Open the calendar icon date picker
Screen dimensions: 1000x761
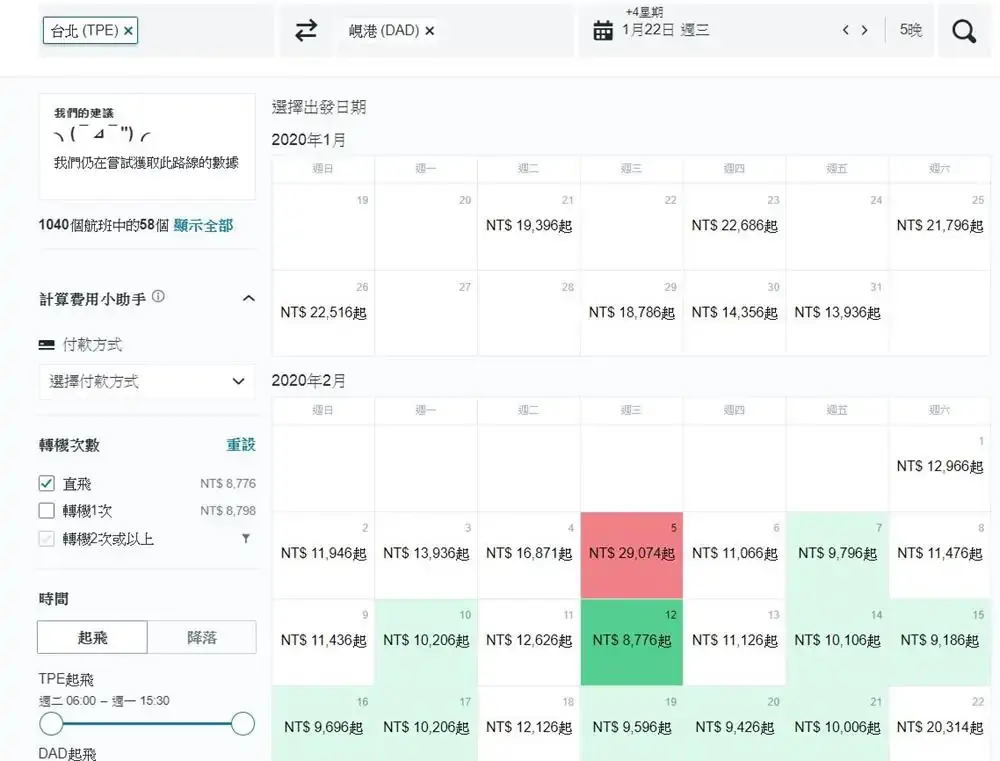603,31
